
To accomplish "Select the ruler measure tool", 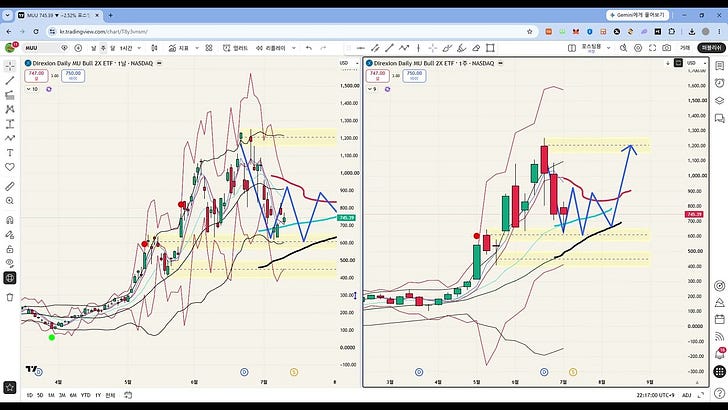I will (10, 187).
